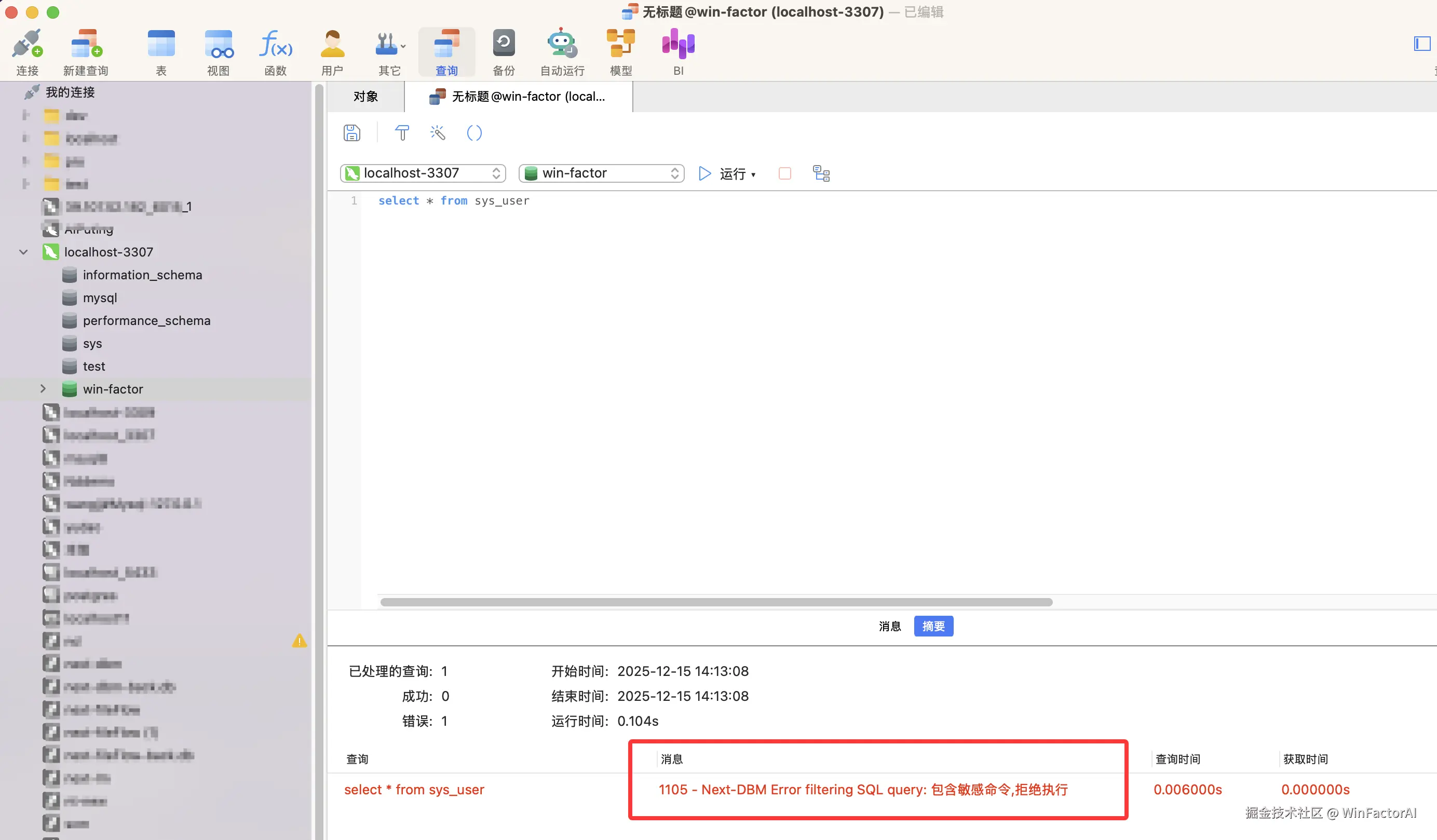Select the 表 (tables) icon
This screenshot has height=840, width=1437.
click(x=161, y=51)
